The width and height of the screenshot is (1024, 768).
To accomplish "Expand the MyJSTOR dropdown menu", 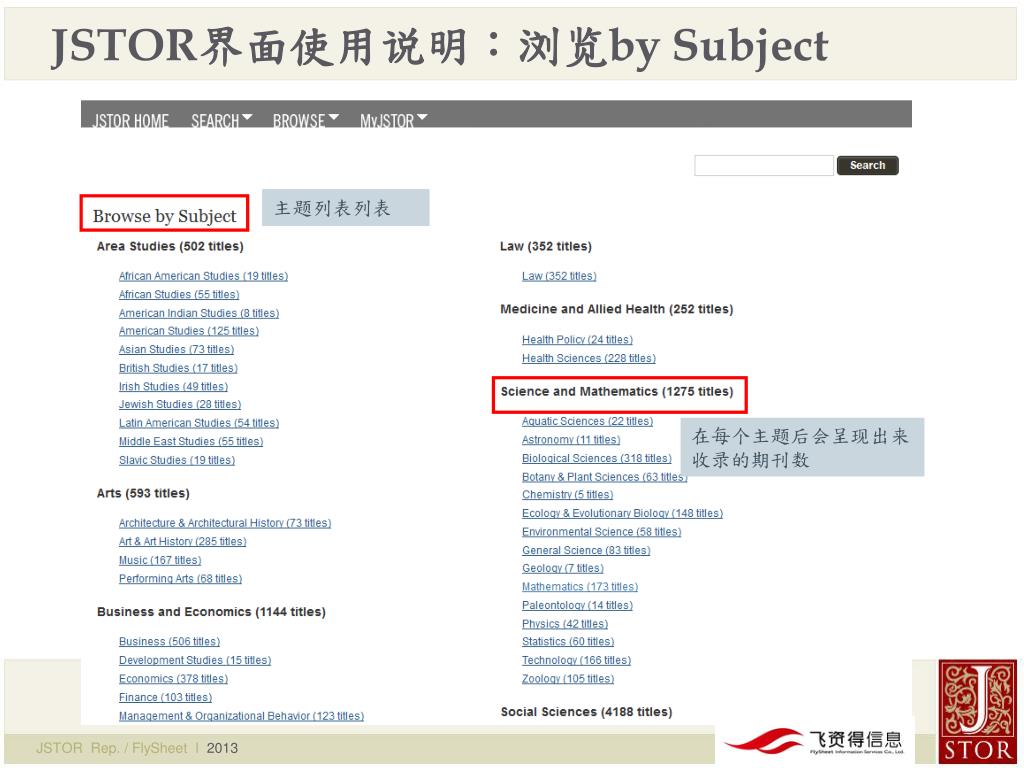I will pyautogui.click(x=394, y=120).
